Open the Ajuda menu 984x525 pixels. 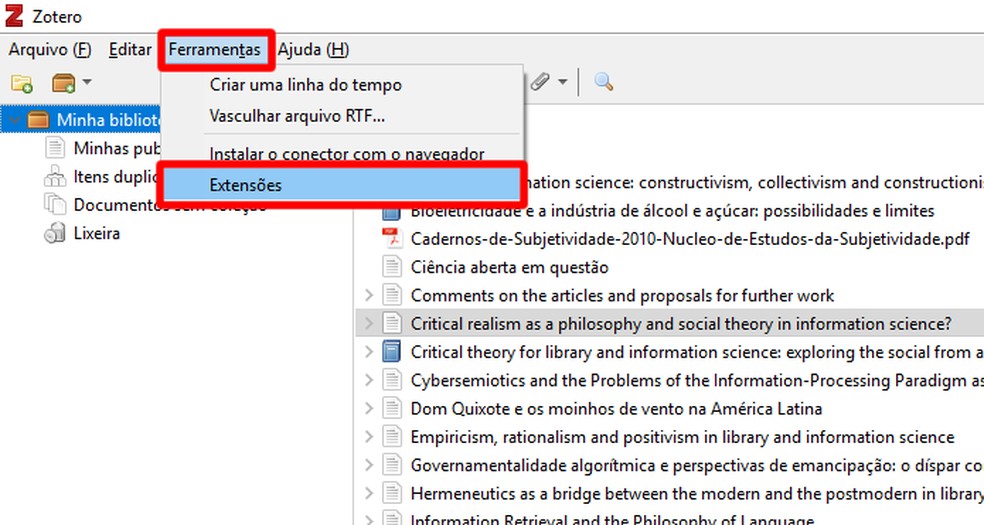313,50
